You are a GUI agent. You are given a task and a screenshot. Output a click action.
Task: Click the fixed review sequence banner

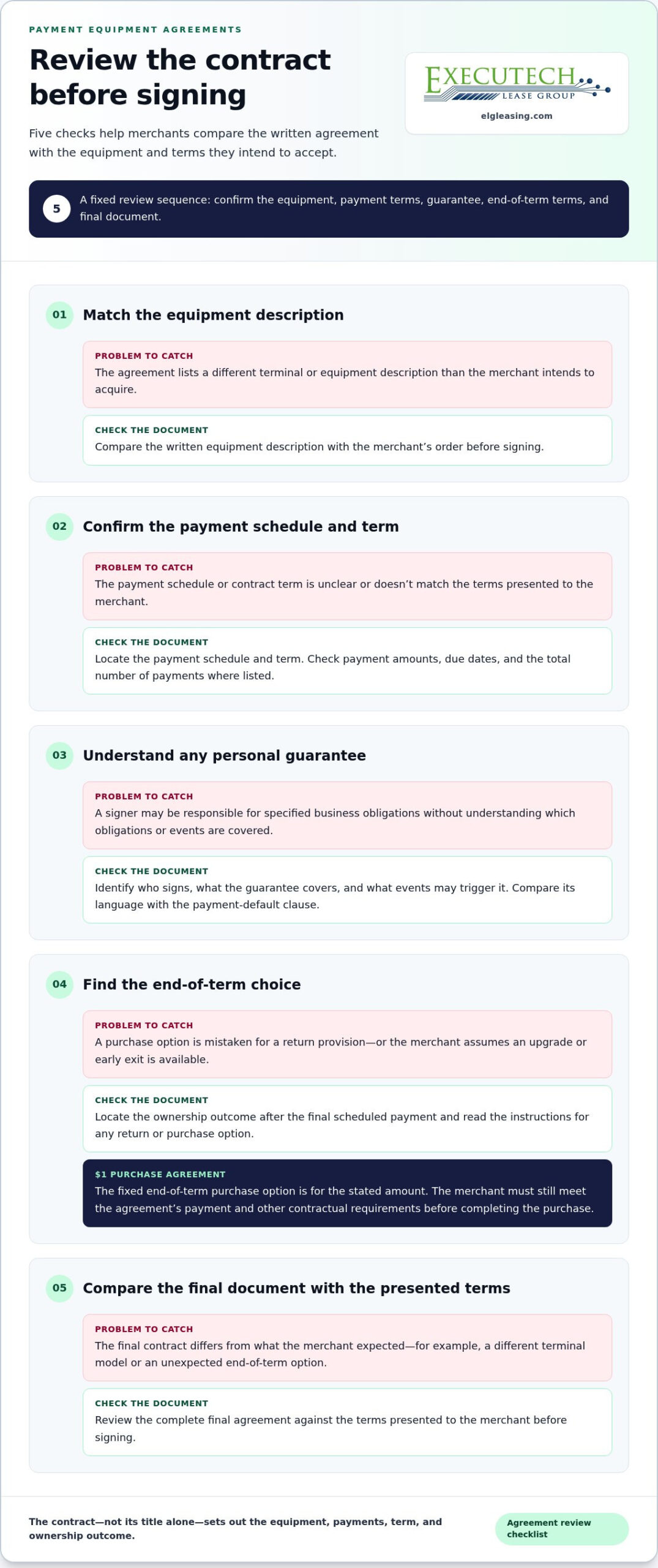(329, 209)
